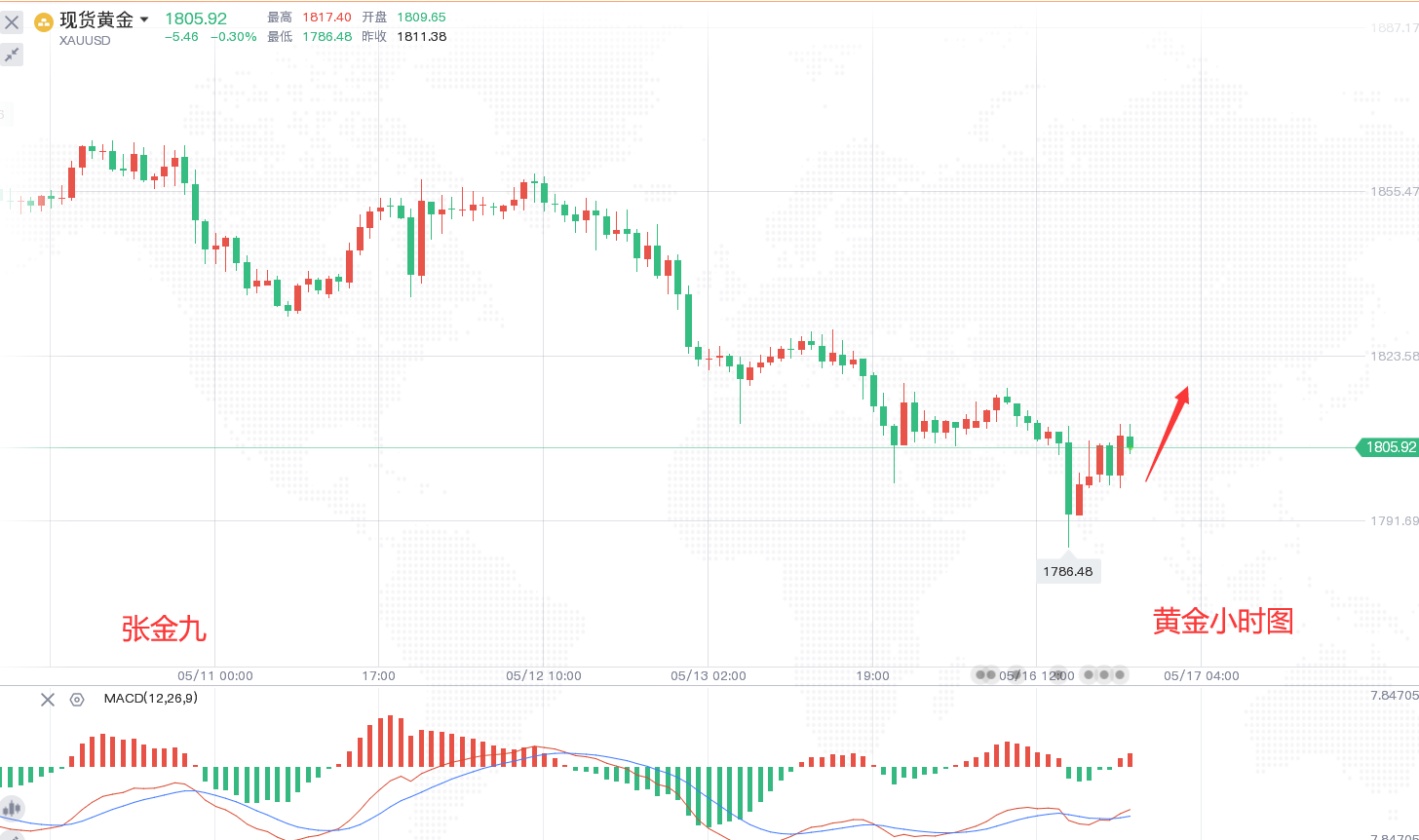Click the MACD(12,26,9) indicator label
Image resolution: width=1419 pixels, height=840 pixels.
(150, 698)
